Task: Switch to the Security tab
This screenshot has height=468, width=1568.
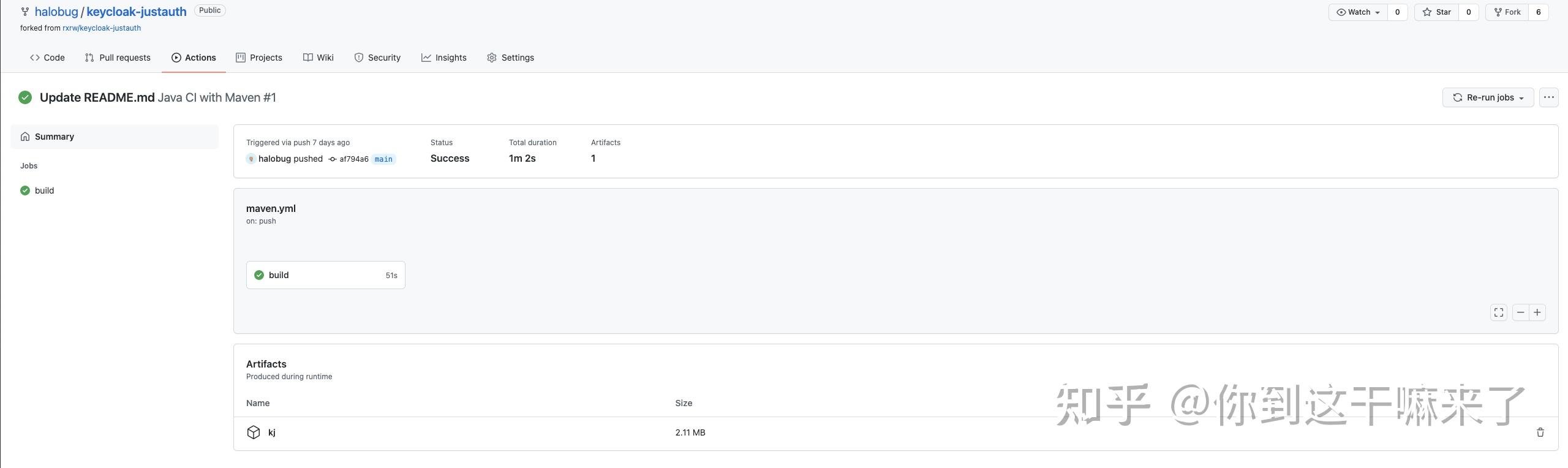Action: tap(377, 58)
